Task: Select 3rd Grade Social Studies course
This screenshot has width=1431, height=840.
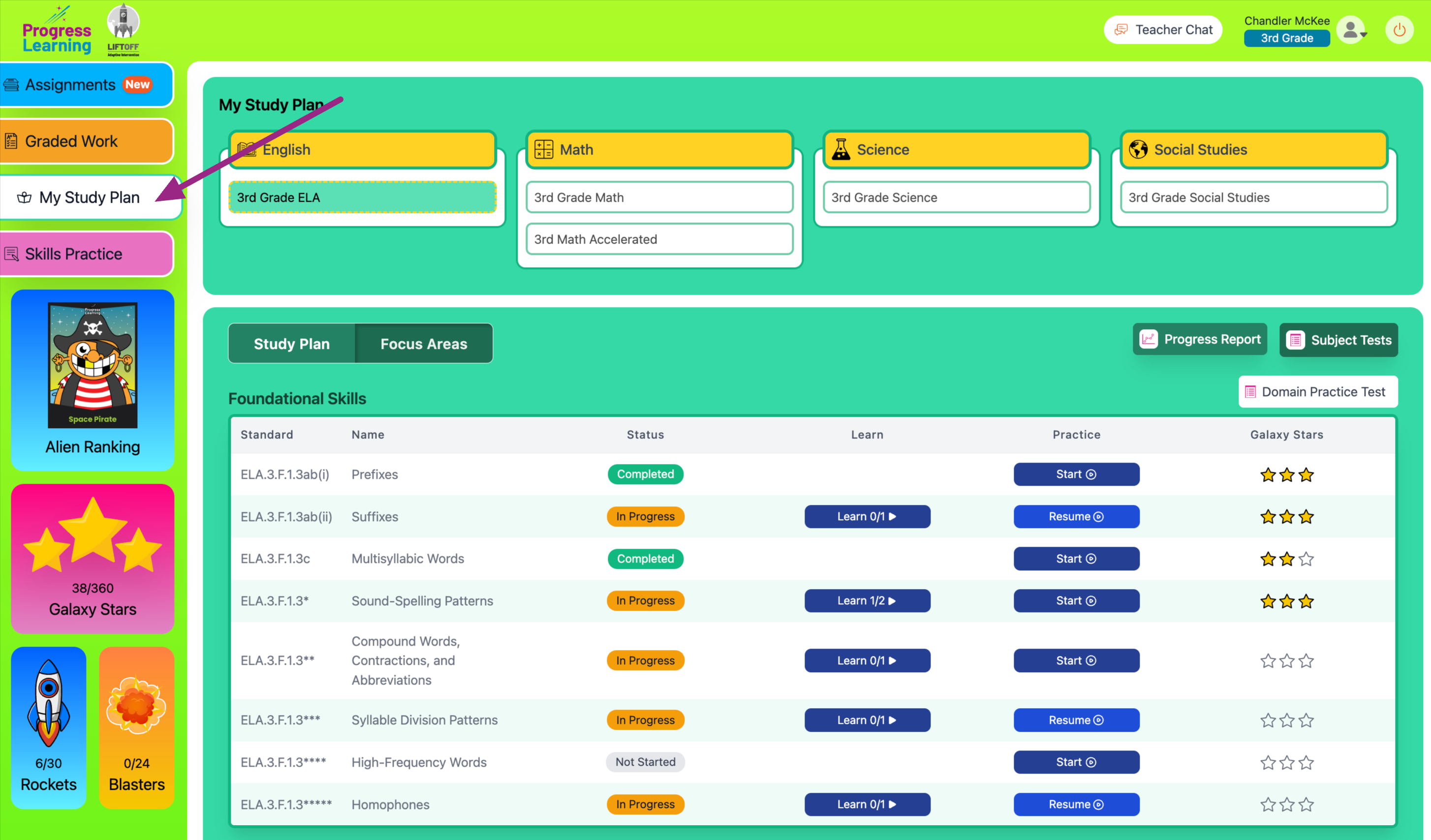Action: (1253, 198)
